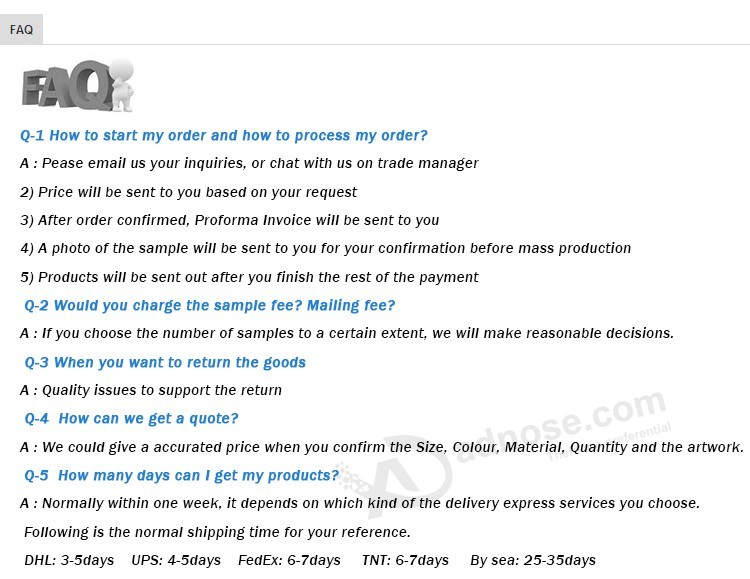The image size is (750, 579).
Task: Click the line about price based on request
Action: [x=188, y=192]
